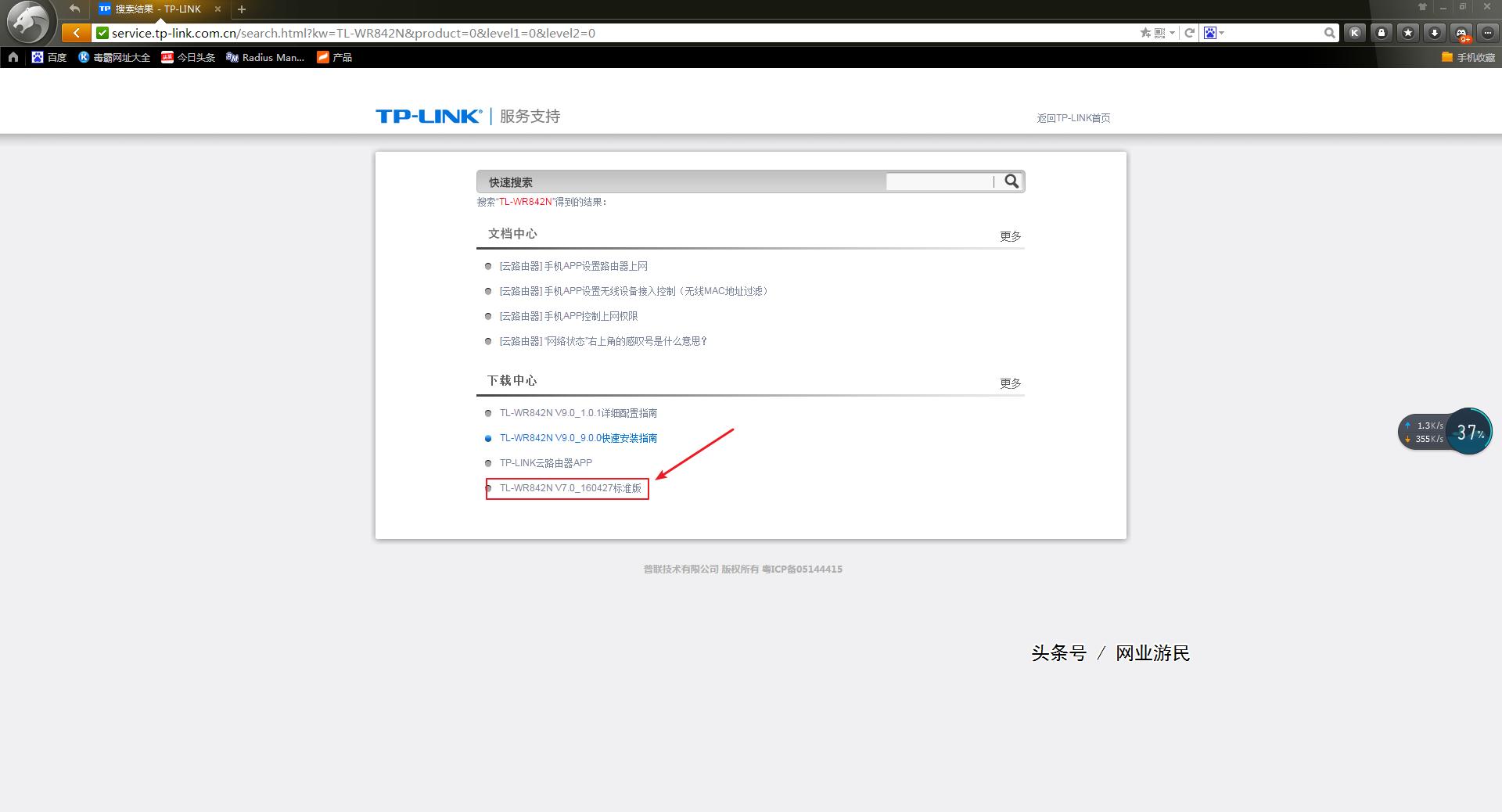This screenshot has height=812, width=1502.
Task: Open TP-LINK云路由器APP download link
Action: tap(546, 463)
